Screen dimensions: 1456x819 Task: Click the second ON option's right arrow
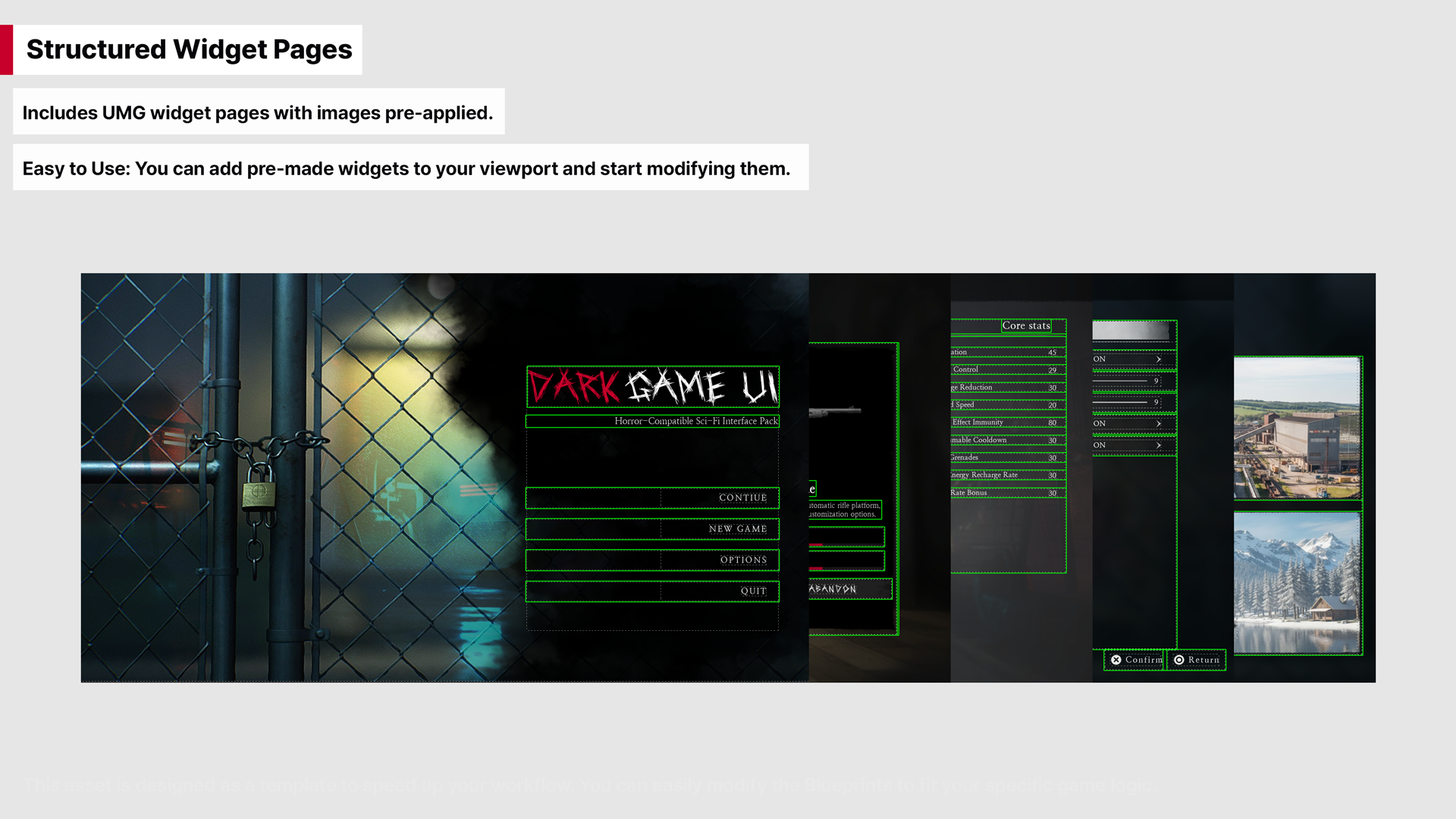[1159, 424]
